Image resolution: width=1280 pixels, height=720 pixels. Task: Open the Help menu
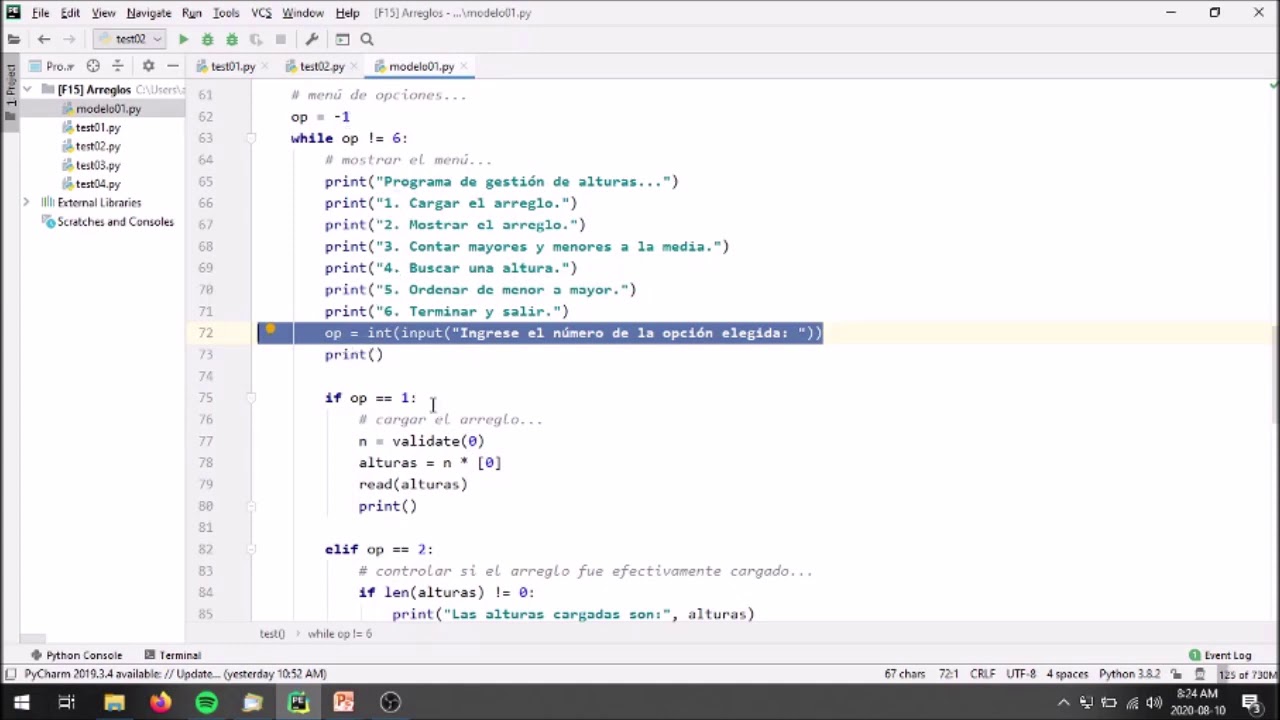347,13
